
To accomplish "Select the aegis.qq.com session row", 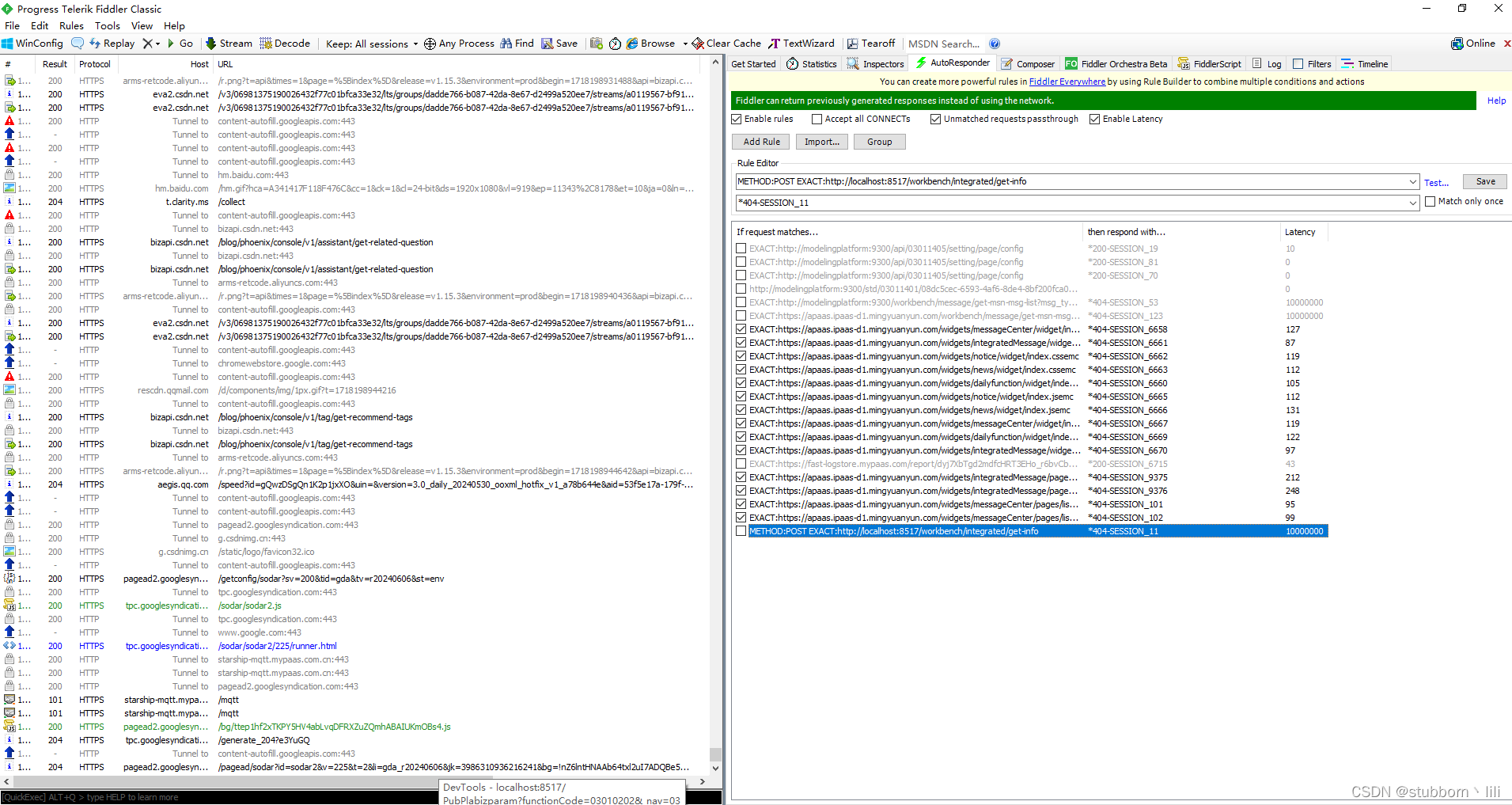I will (354, 484).
